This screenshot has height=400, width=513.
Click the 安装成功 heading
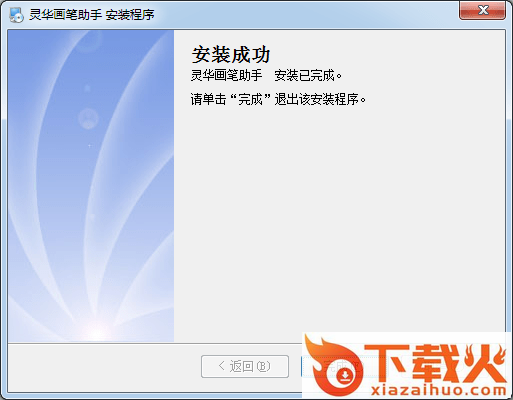point(231,54)
